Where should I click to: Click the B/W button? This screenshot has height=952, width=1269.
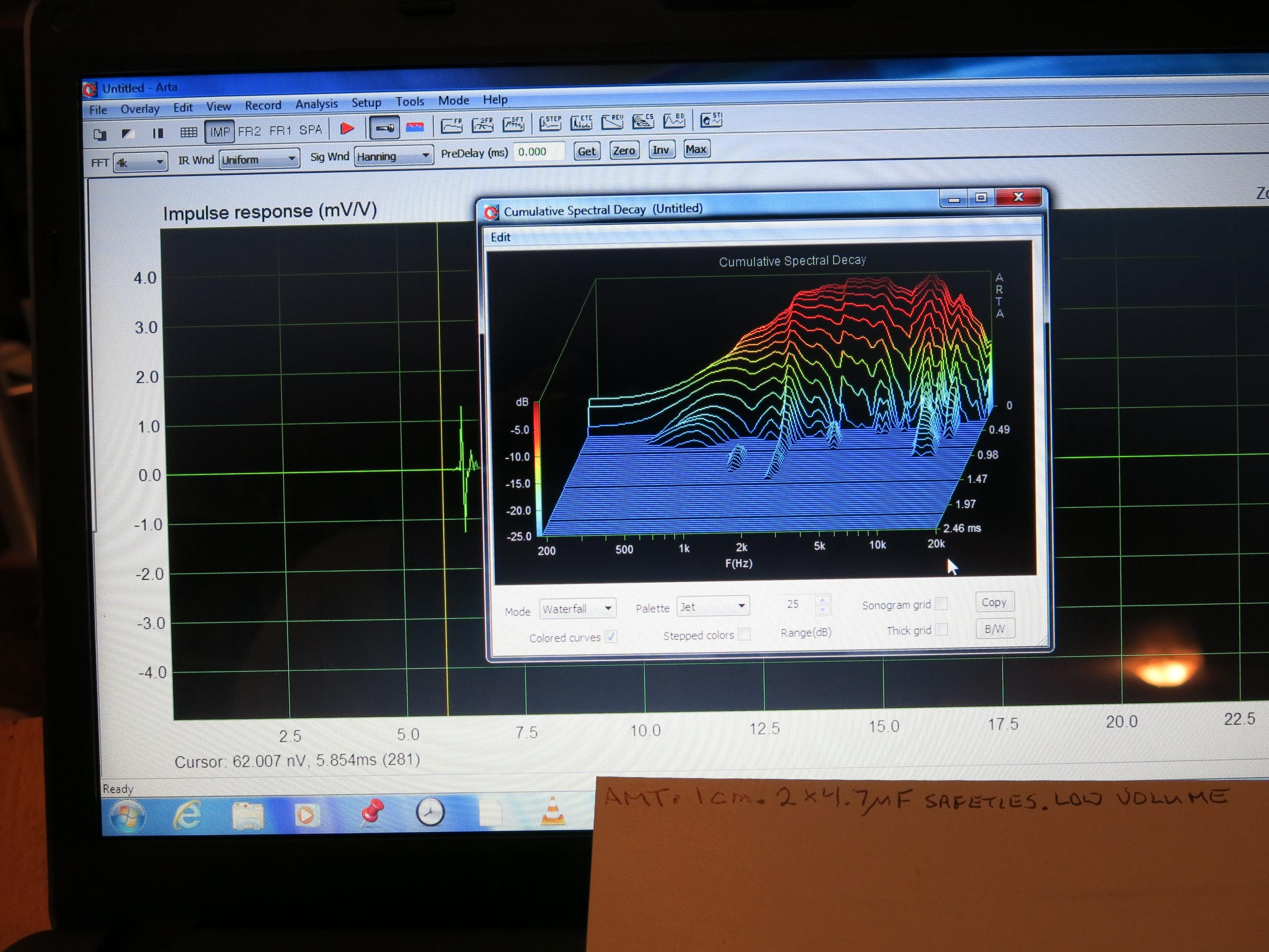(x=995, y=629)
